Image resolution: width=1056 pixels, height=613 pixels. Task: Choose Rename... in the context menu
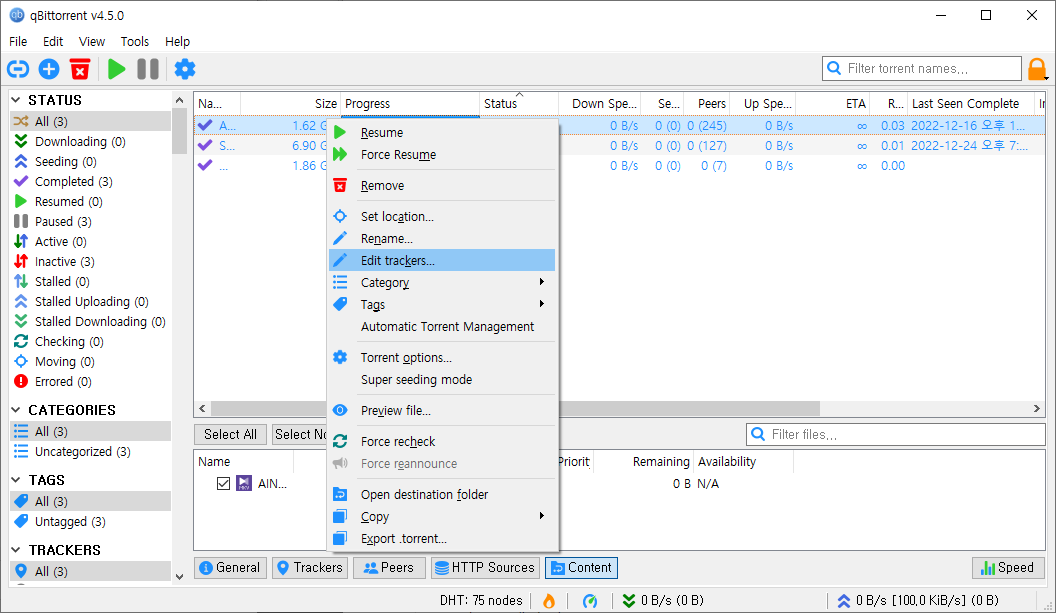click(x=442, y=238)
